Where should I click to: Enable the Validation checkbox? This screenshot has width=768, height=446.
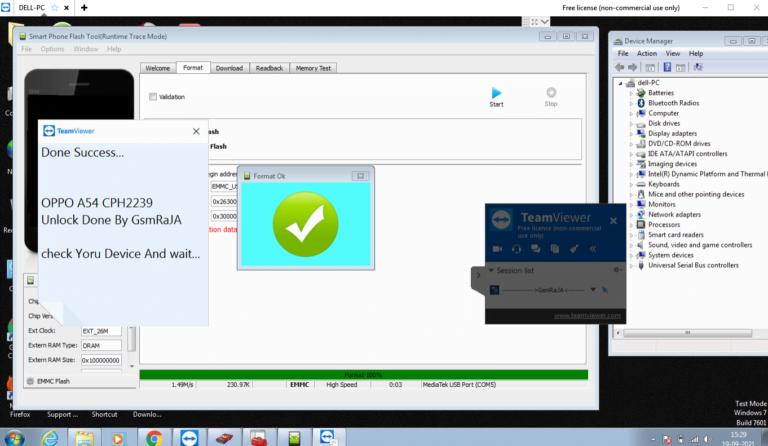click(x=153, y=96)
